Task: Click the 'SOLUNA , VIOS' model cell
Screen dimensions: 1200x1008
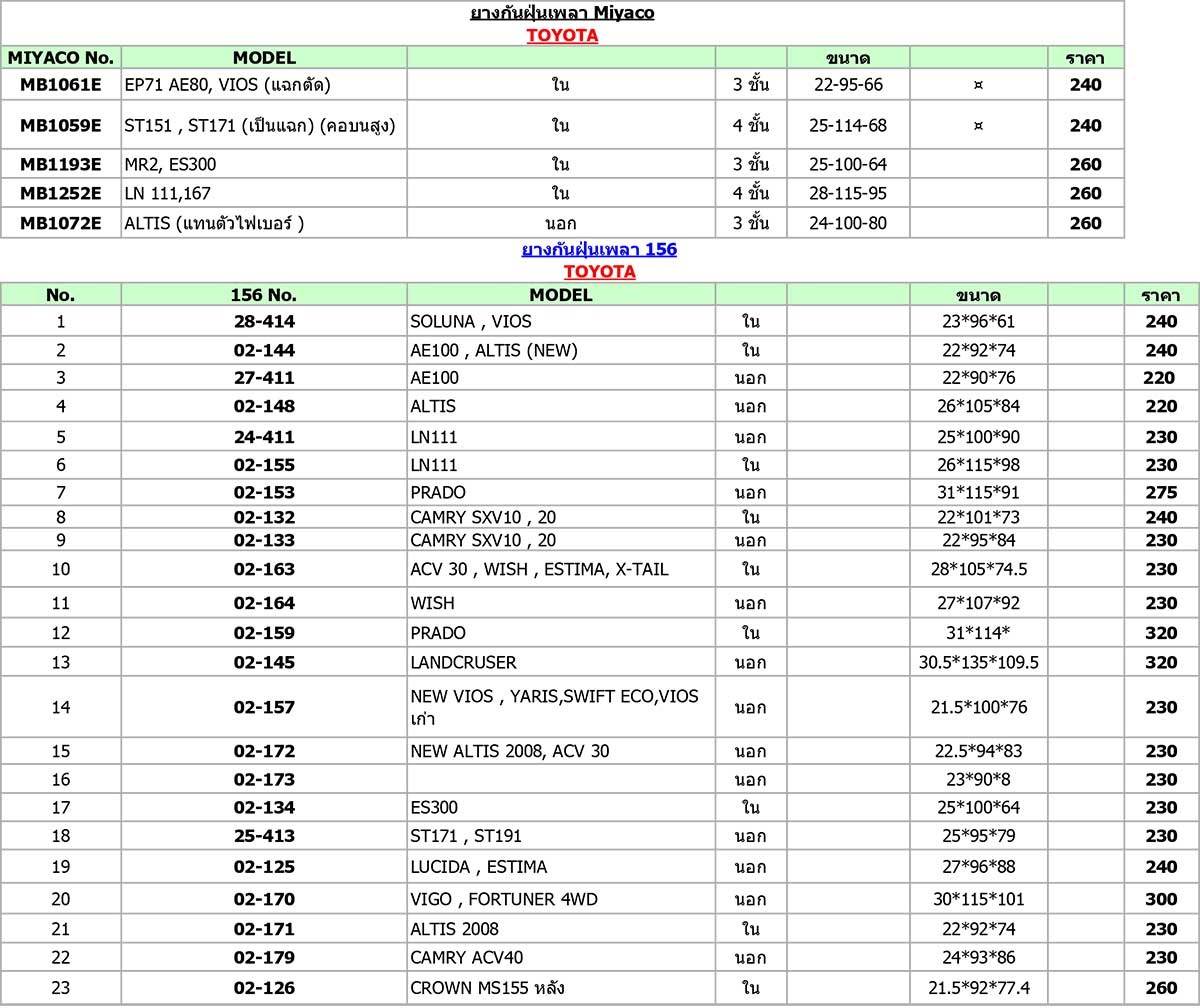Action: point(561,321)
